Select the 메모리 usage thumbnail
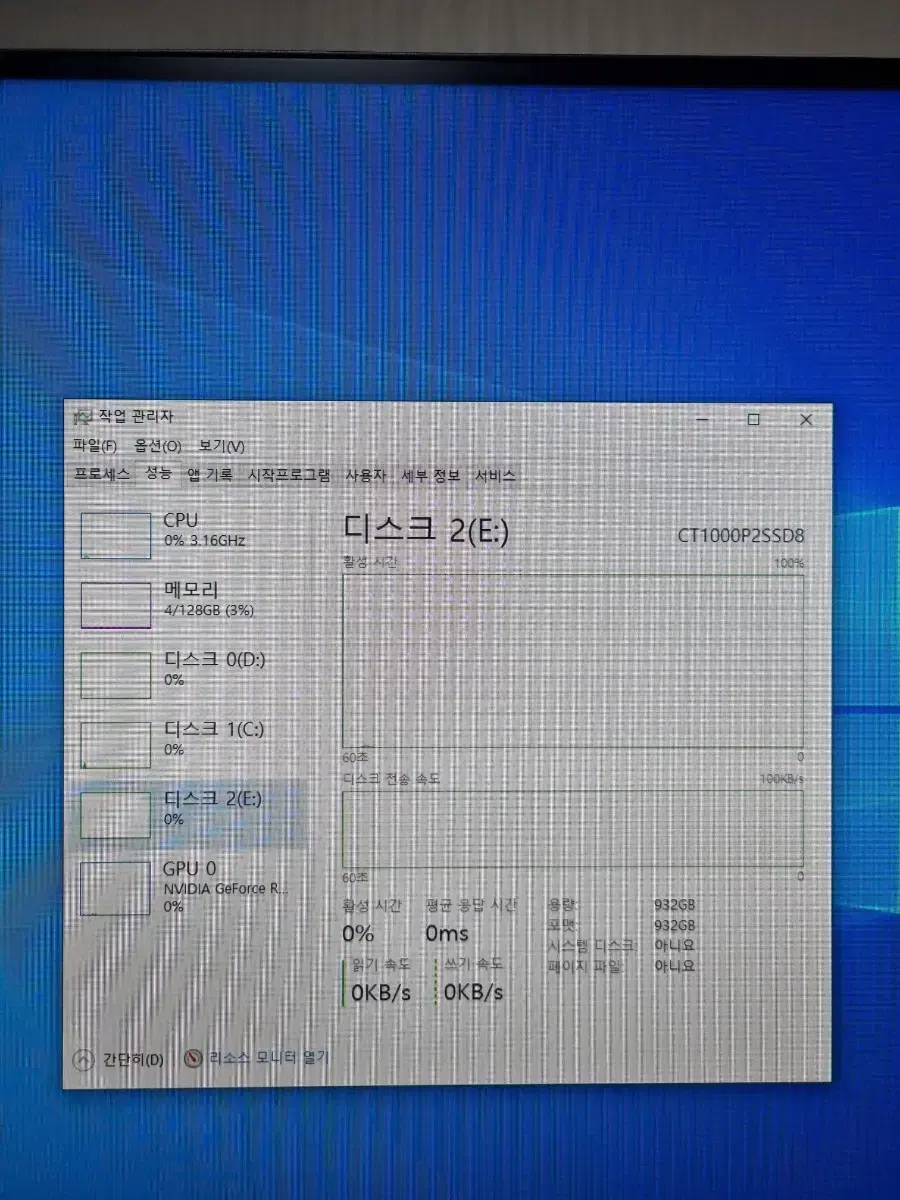The width and height of the screenshot is (900, 1200). tap(116, 606)
